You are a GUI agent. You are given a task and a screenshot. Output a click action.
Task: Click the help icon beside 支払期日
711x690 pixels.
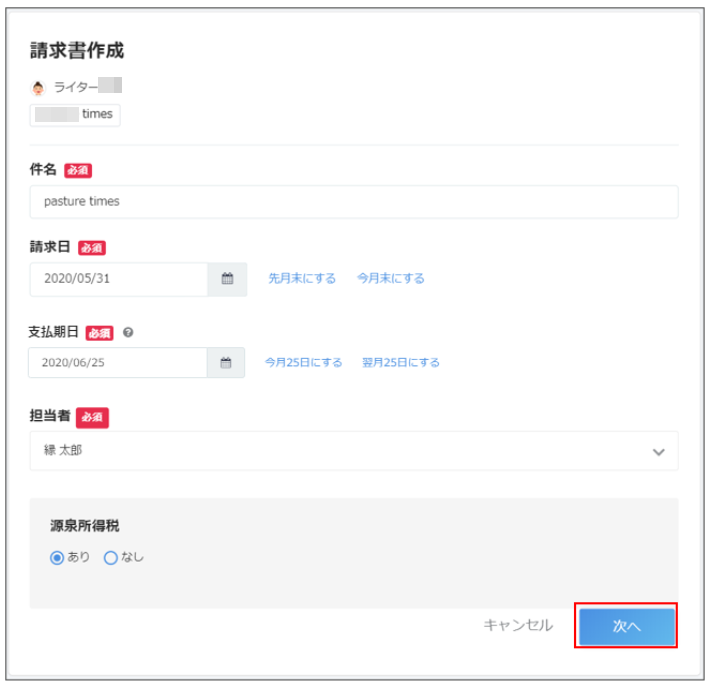point(128,333)
